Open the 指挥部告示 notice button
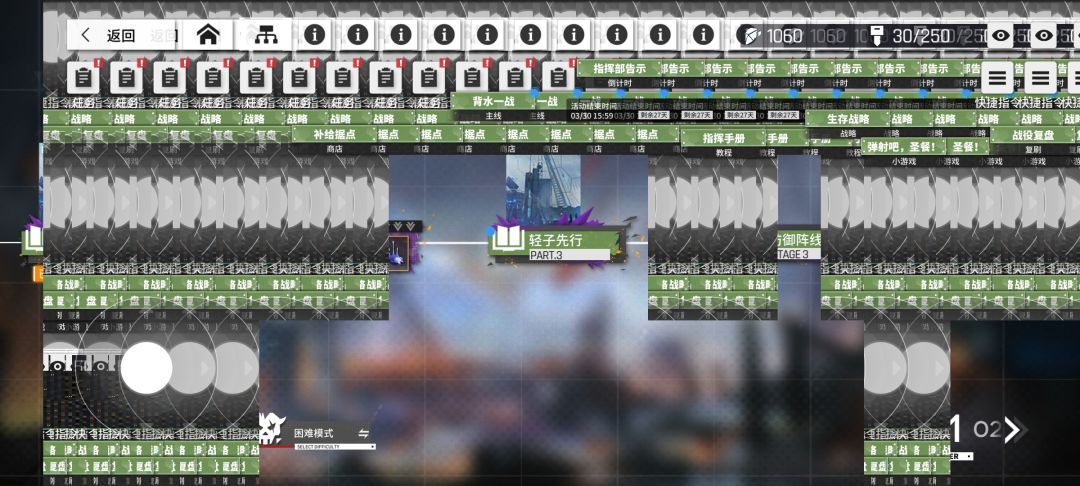 [x=619, y=69]
